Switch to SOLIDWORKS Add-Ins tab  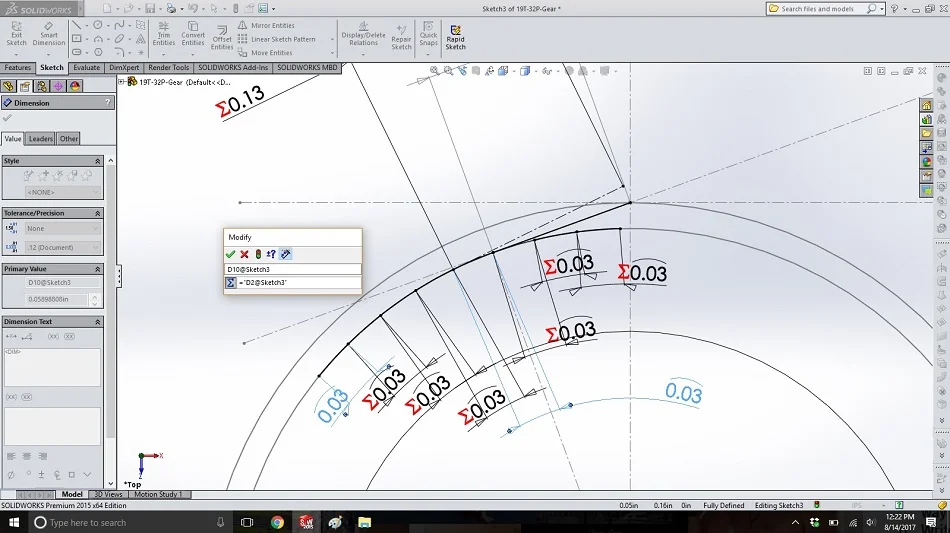point(233,67)
